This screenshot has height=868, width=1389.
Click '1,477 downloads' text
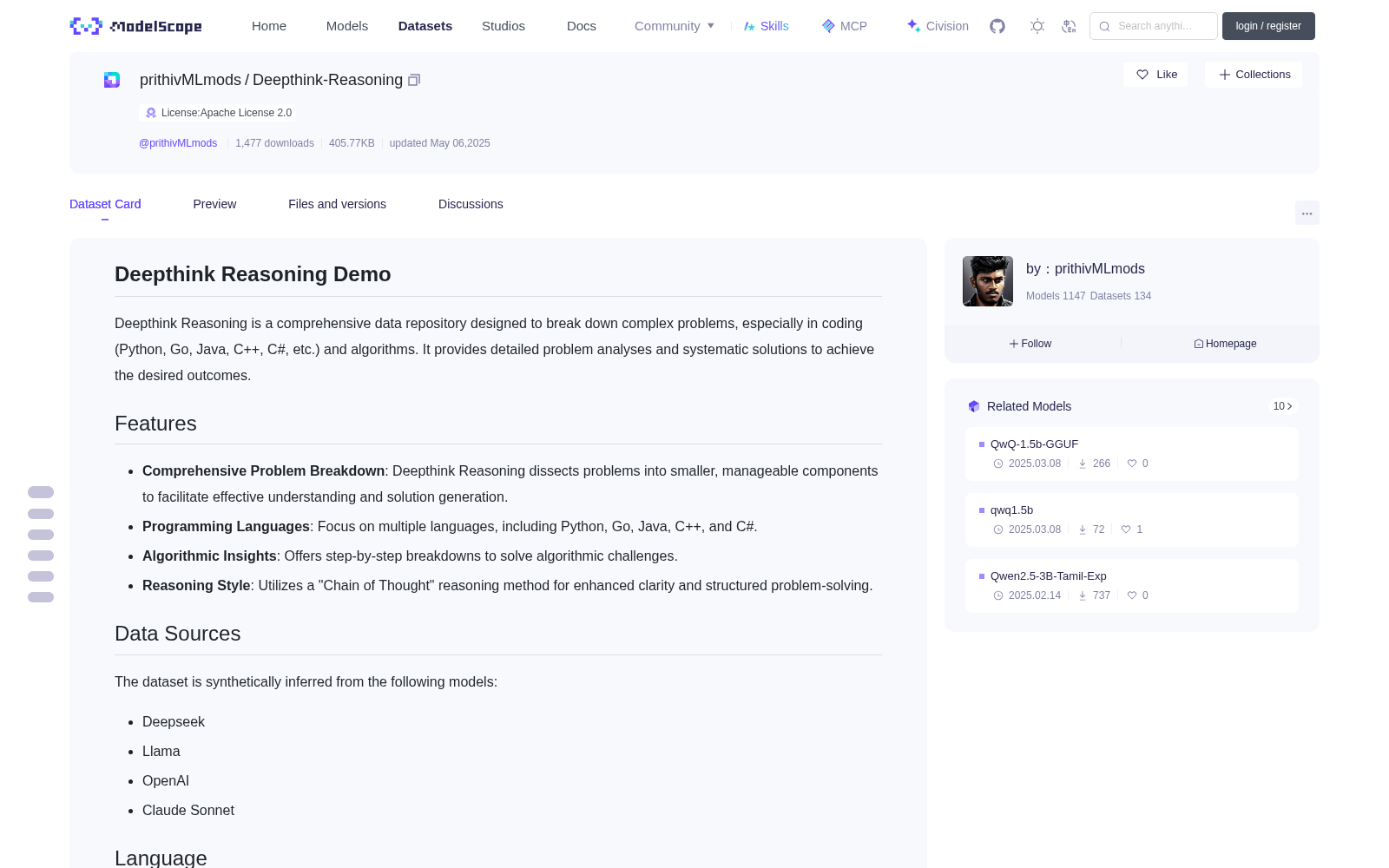274,143
